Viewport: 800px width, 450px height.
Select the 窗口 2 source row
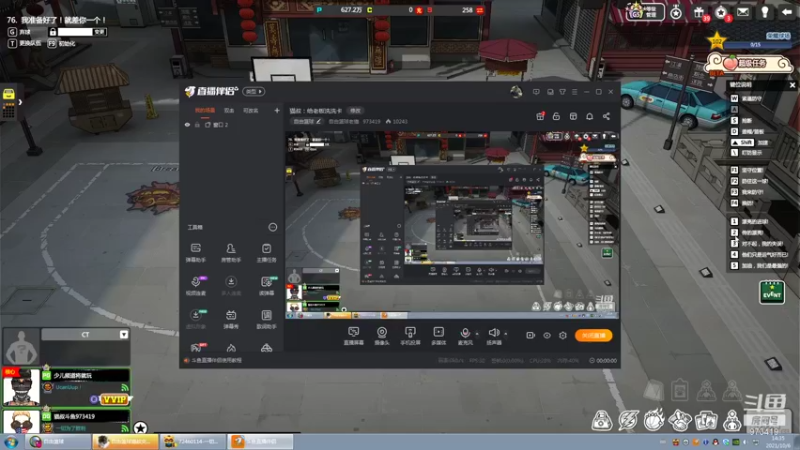[232, 124]
